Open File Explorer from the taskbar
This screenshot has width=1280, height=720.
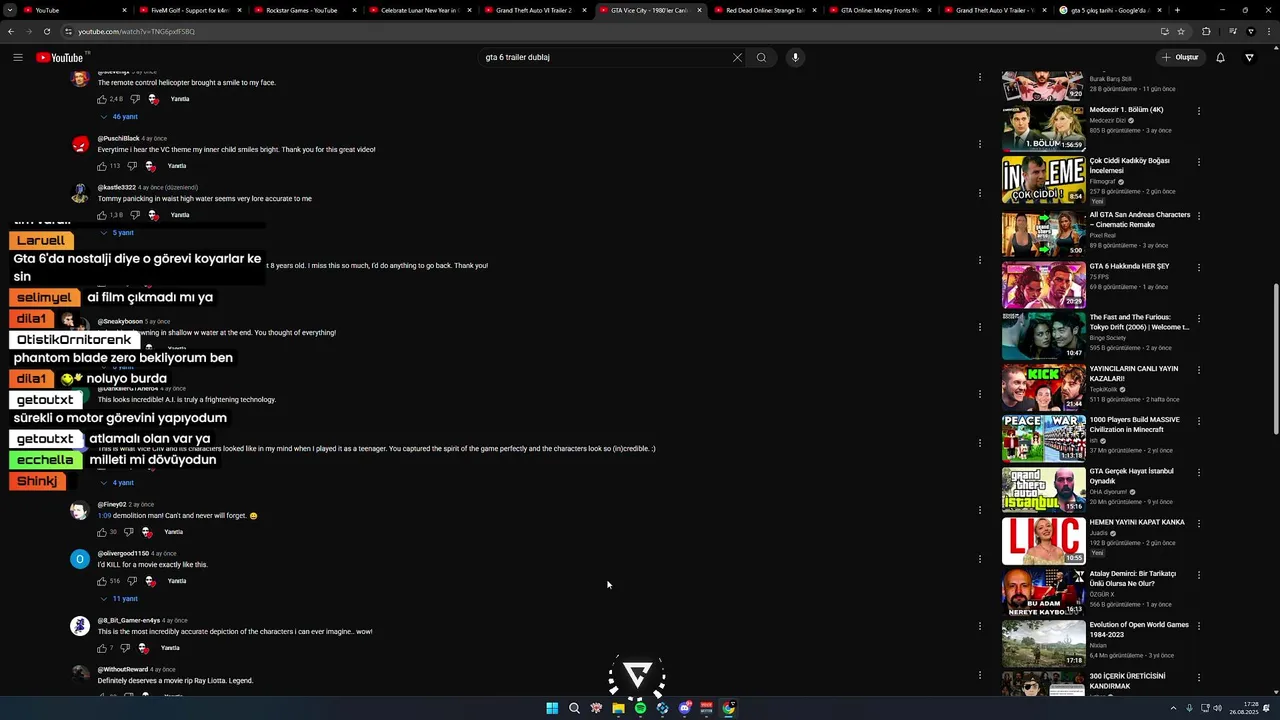618,708
